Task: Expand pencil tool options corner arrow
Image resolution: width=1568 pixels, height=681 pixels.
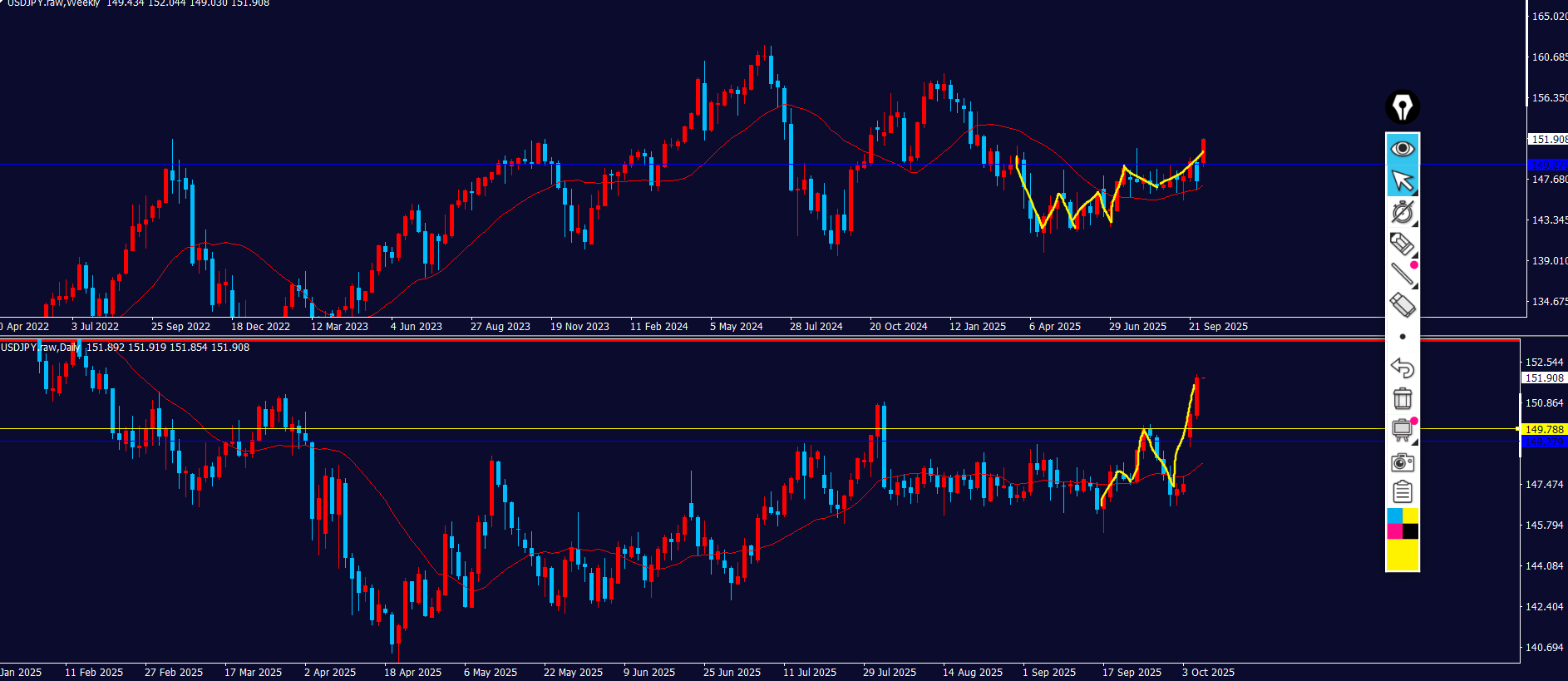Action: click(x=1415, y=254)
